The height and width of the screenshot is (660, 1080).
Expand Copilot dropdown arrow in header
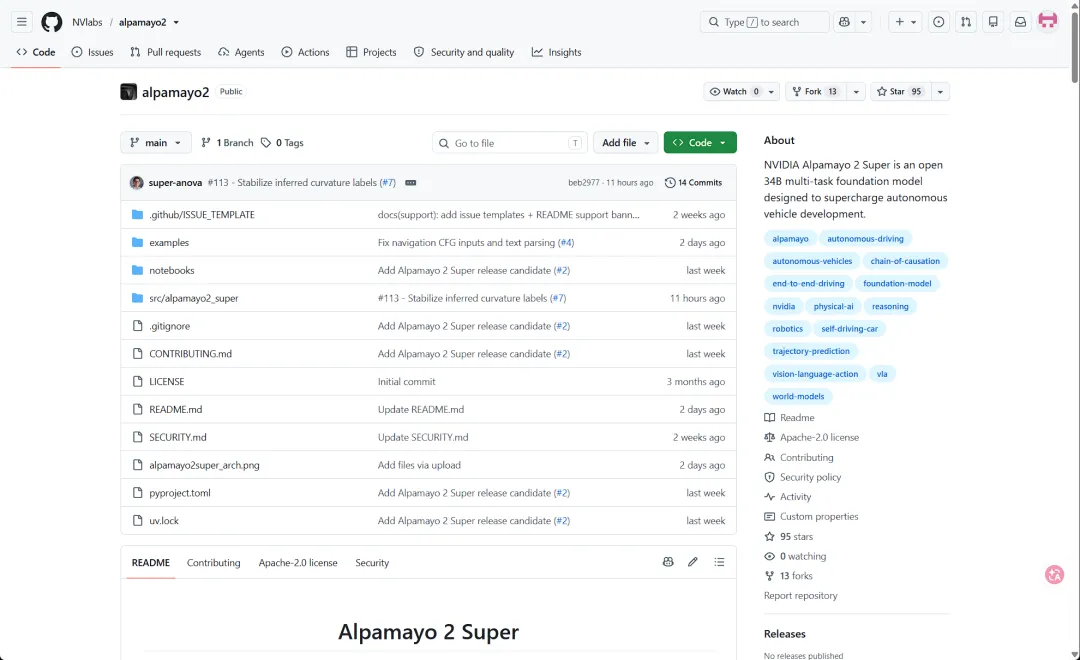[863, 22]
